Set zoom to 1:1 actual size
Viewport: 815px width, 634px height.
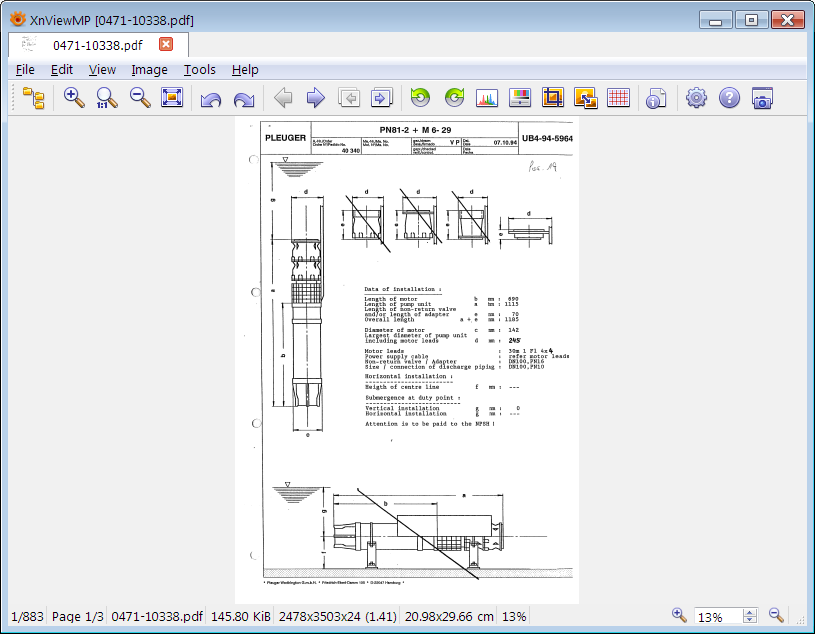tap(107, 98)
